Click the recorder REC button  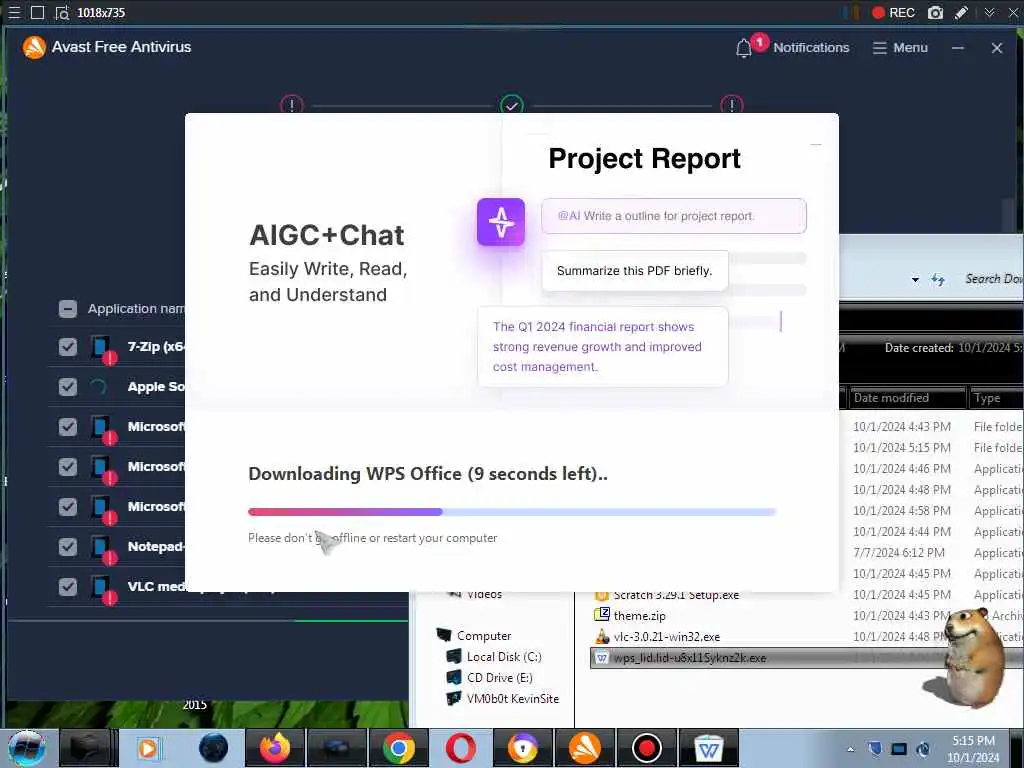[x=893, y=12]
